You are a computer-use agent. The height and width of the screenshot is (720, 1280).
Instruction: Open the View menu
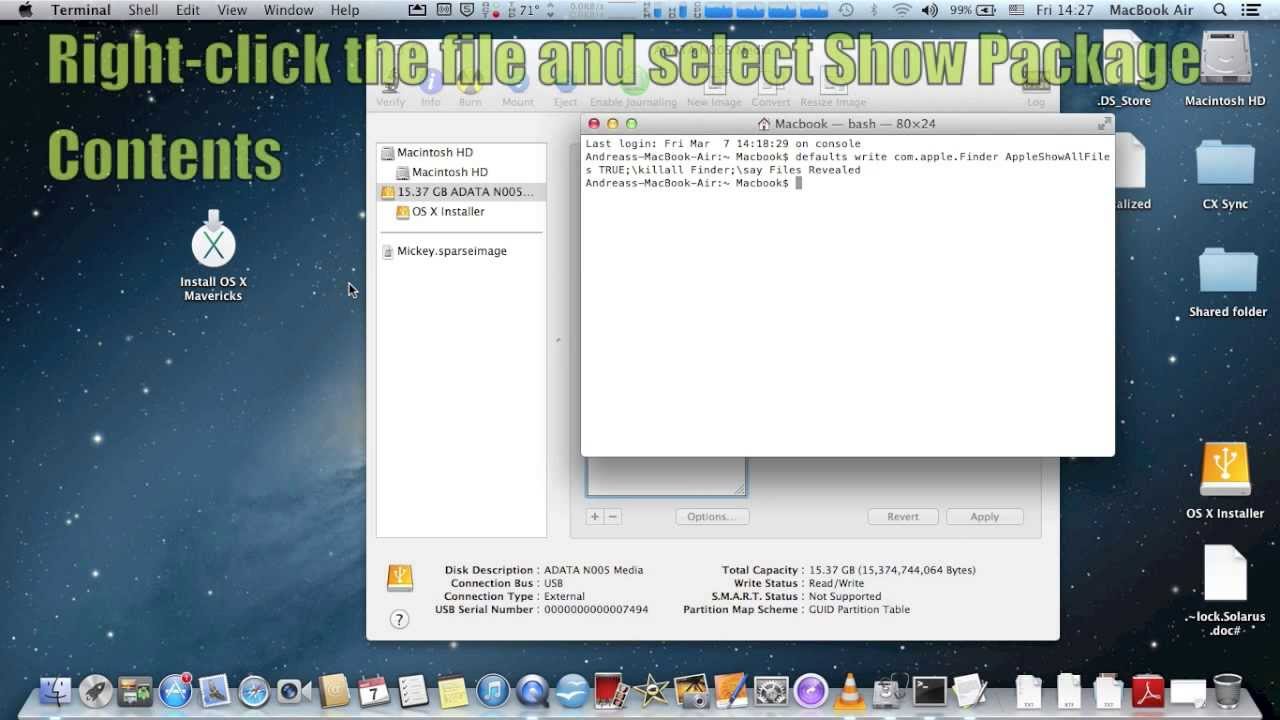(x=232, y=10)
